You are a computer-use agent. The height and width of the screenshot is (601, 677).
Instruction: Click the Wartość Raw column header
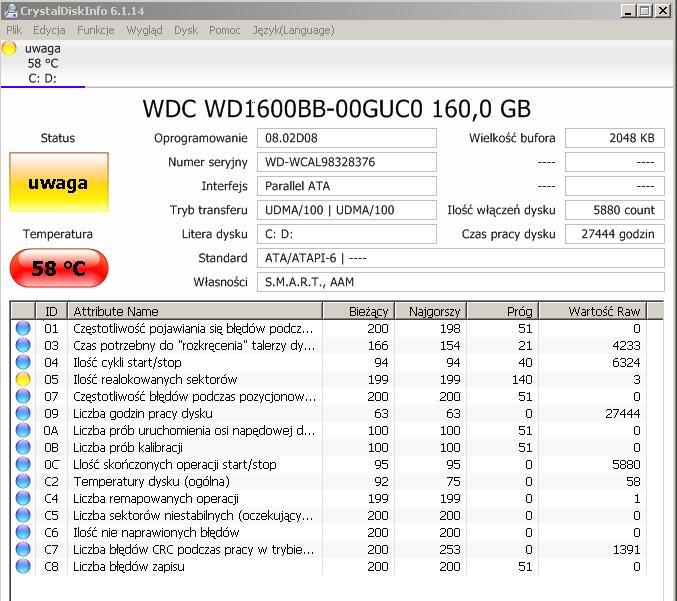coord(593,311)
